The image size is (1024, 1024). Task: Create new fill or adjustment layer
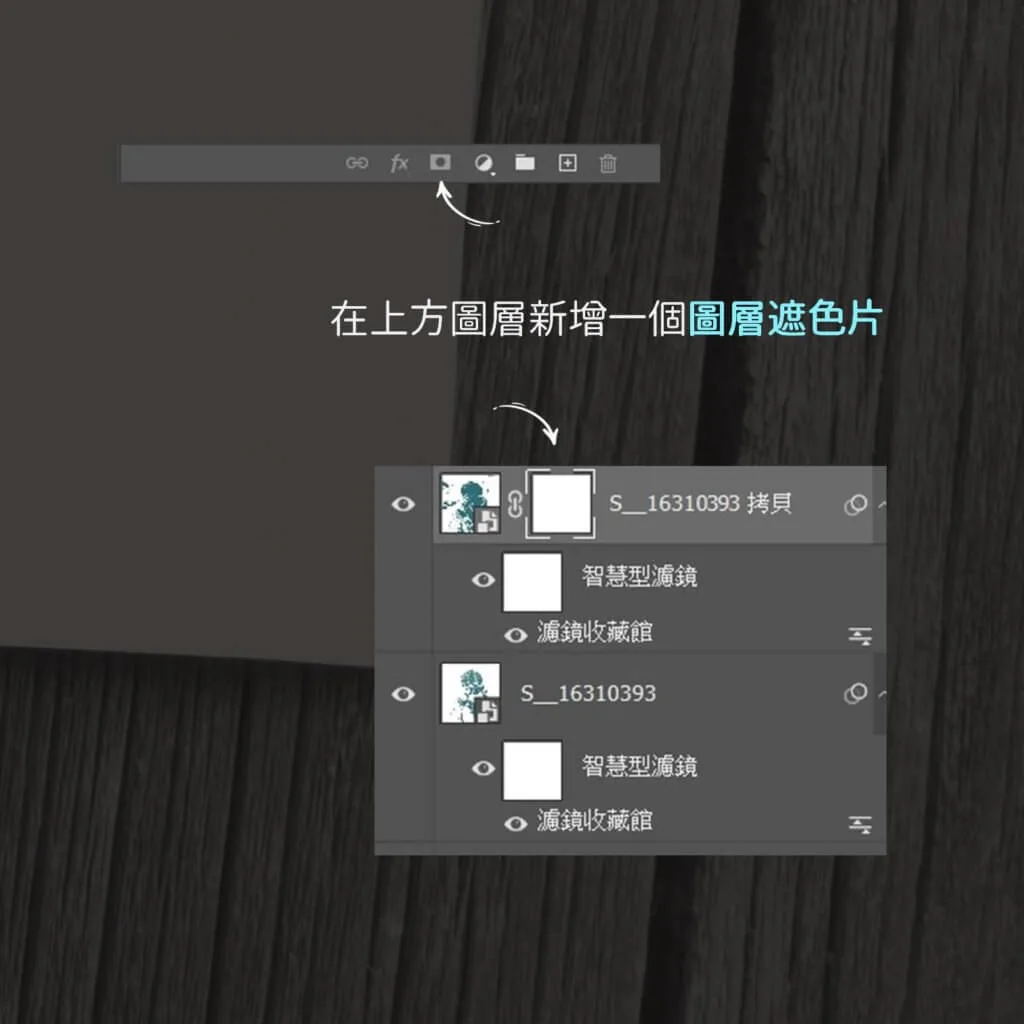coord(484,163)
